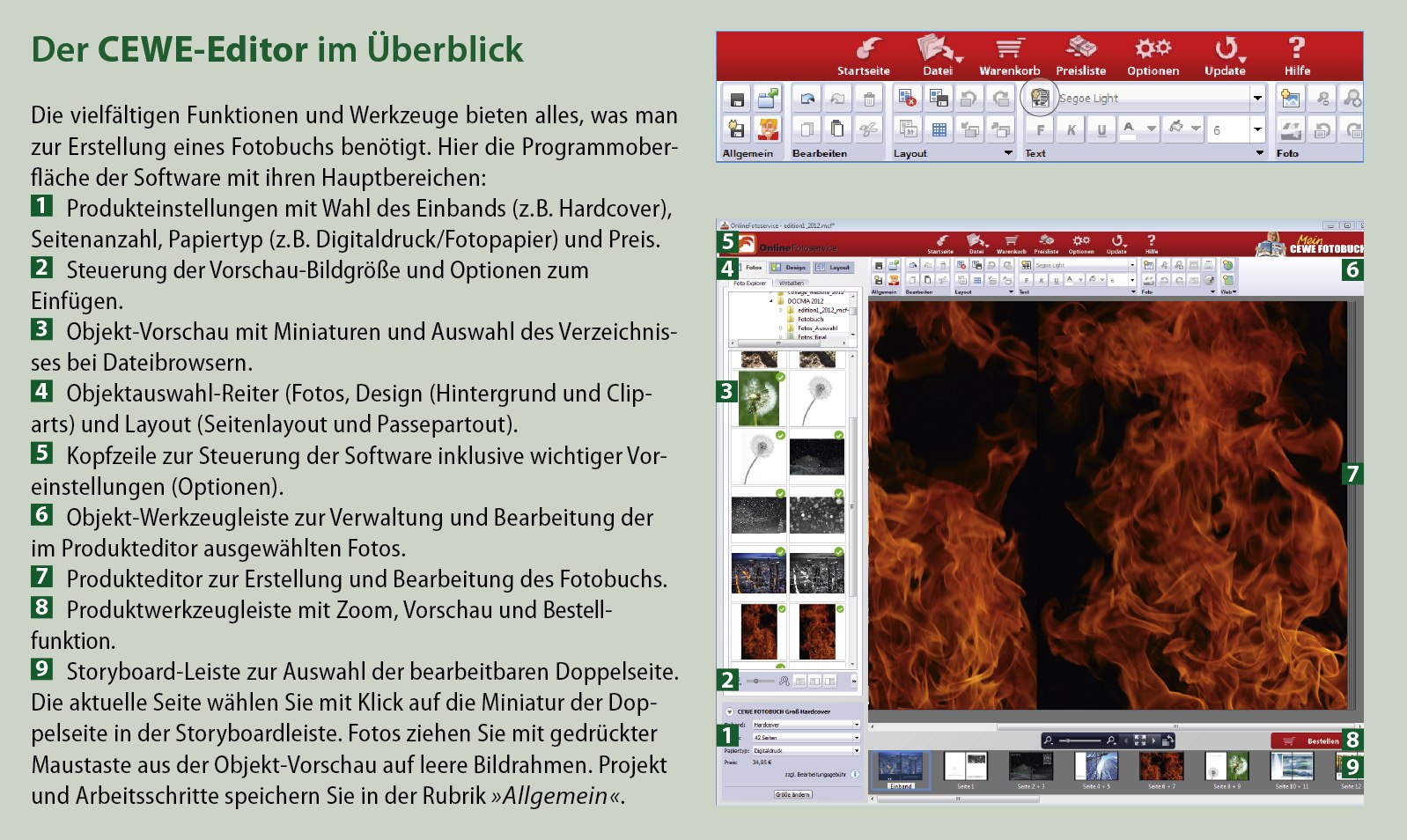Image resolution: width=1407 pixels, height=840 pixels.
Task: Open the 42 Seiten page count dropdown
Action: [x=806, y=738]
